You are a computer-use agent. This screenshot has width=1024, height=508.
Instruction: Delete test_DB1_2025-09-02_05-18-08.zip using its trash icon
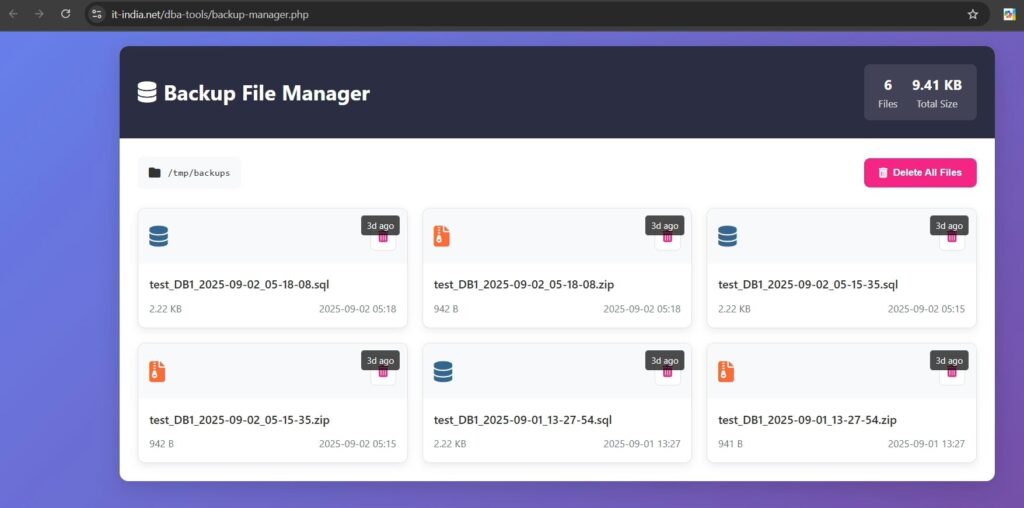point(667,238)
